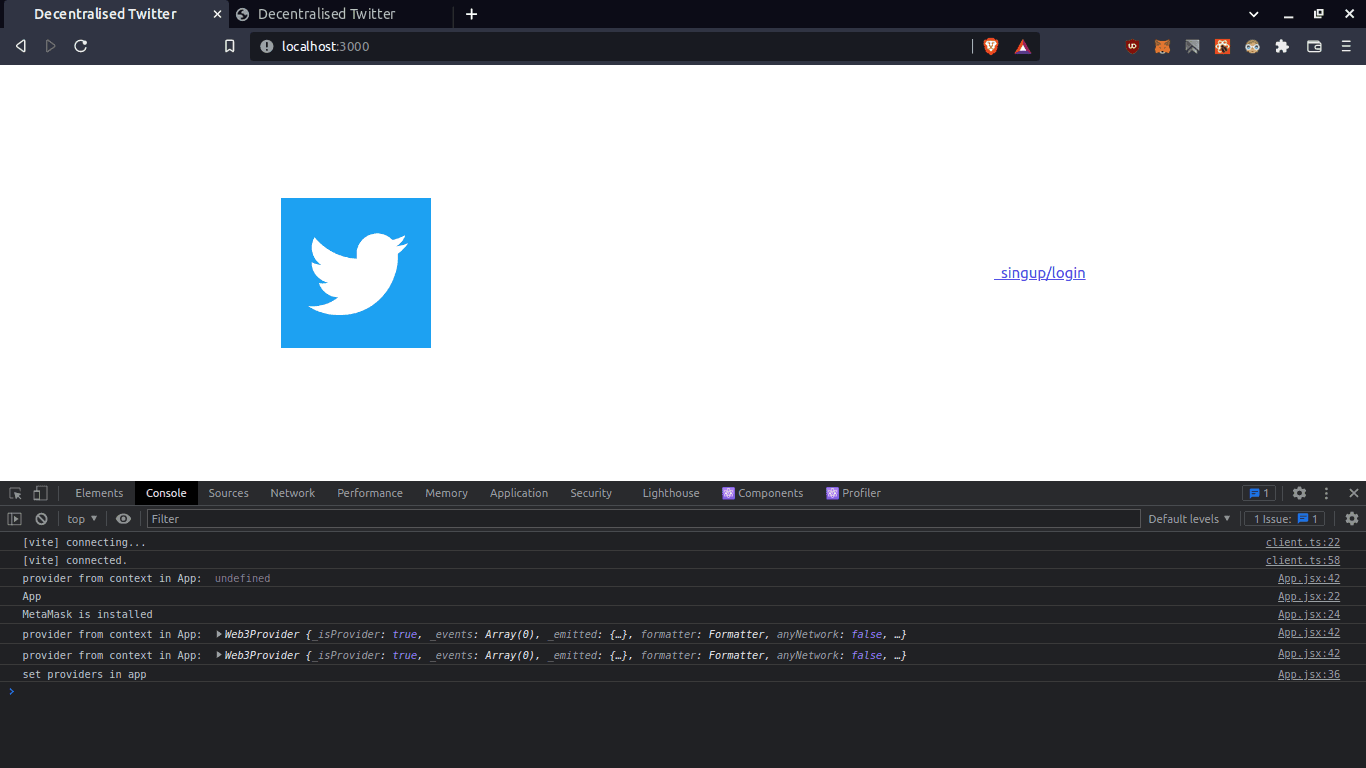Open the App.jsx:24 source link
1366x768 pixels.
pyautogui.click(x=1308, y=614)
